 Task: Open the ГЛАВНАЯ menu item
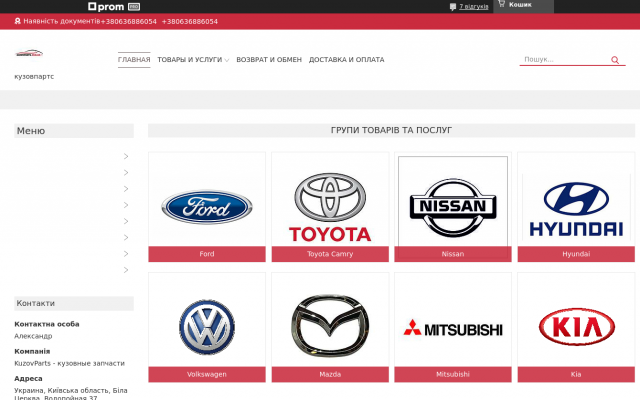(134, 60)
